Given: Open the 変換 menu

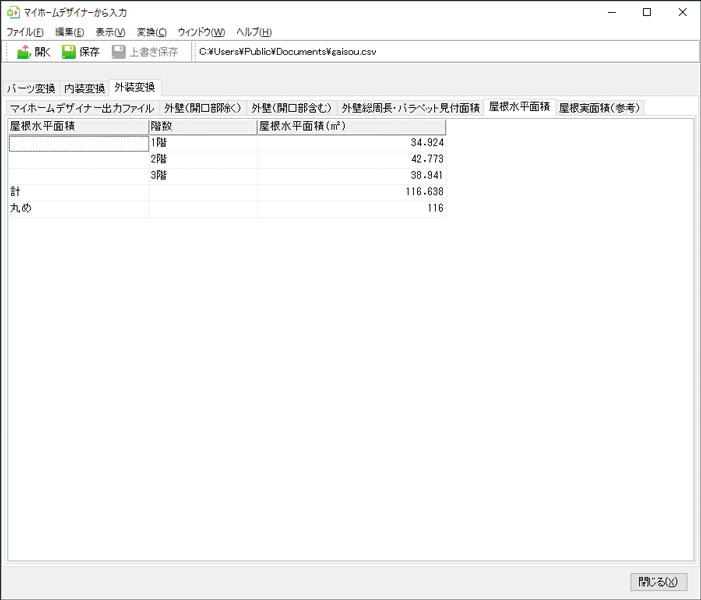Looking at the screenshot, I should pos(151,32).
